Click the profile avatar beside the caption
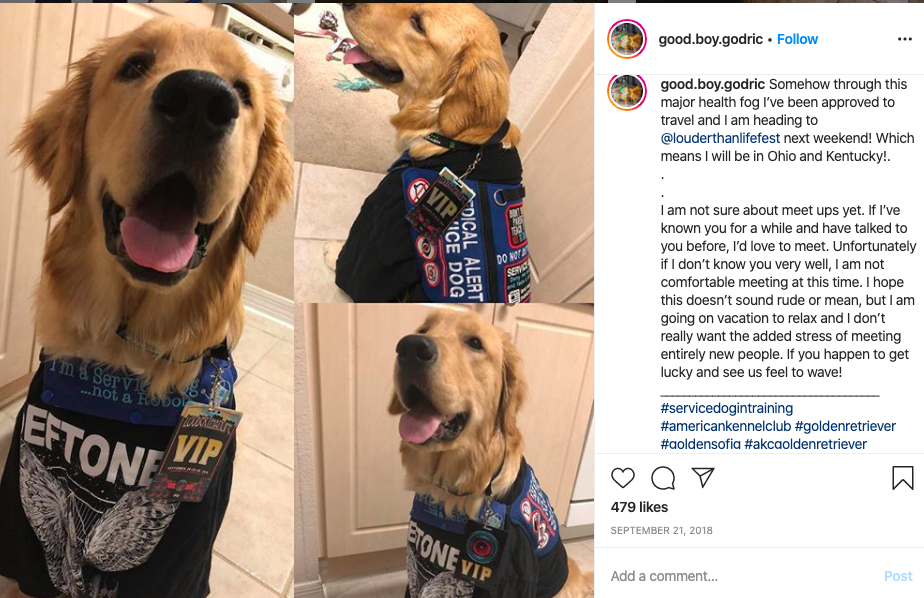The width and height of the screenshot is (924, 598). tap(627, 91)
